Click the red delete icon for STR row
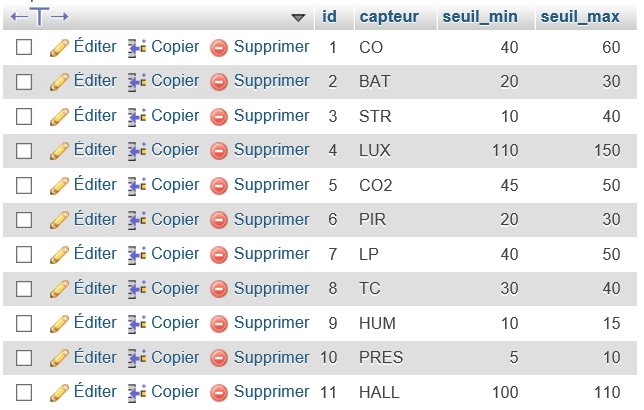 [x=219, y=116]
